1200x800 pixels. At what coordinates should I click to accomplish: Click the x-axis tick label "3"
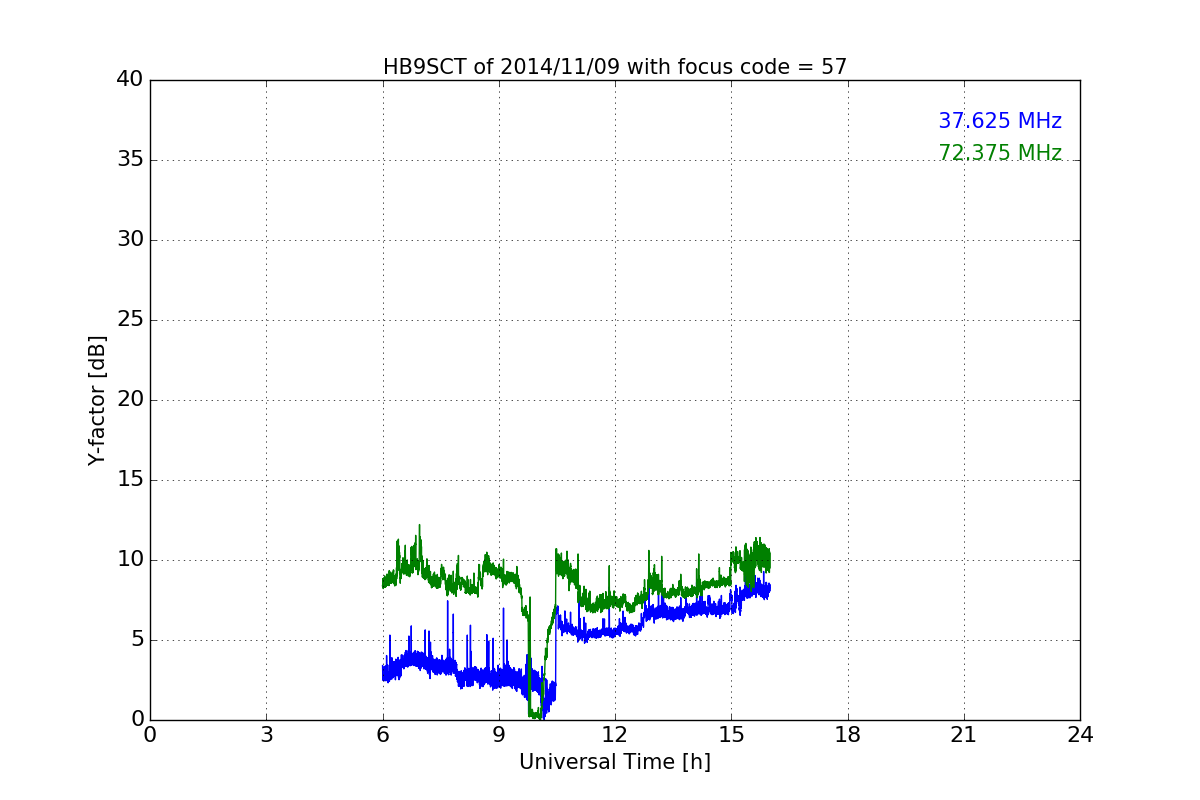267,735
